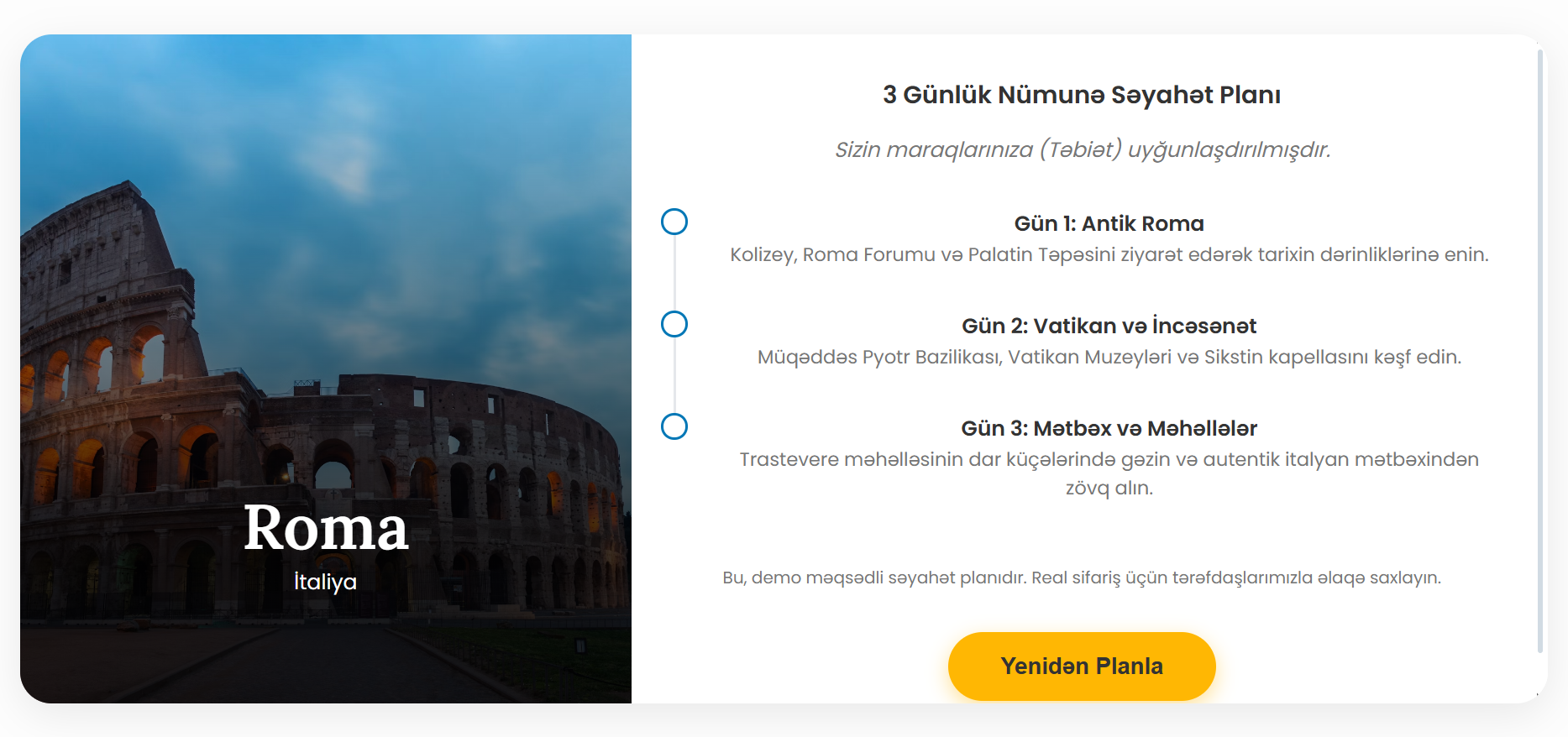Click the Trastevere məhəlləsinin description text
Viewport: 1568px width, 737px height.
tap(1109, 460)
